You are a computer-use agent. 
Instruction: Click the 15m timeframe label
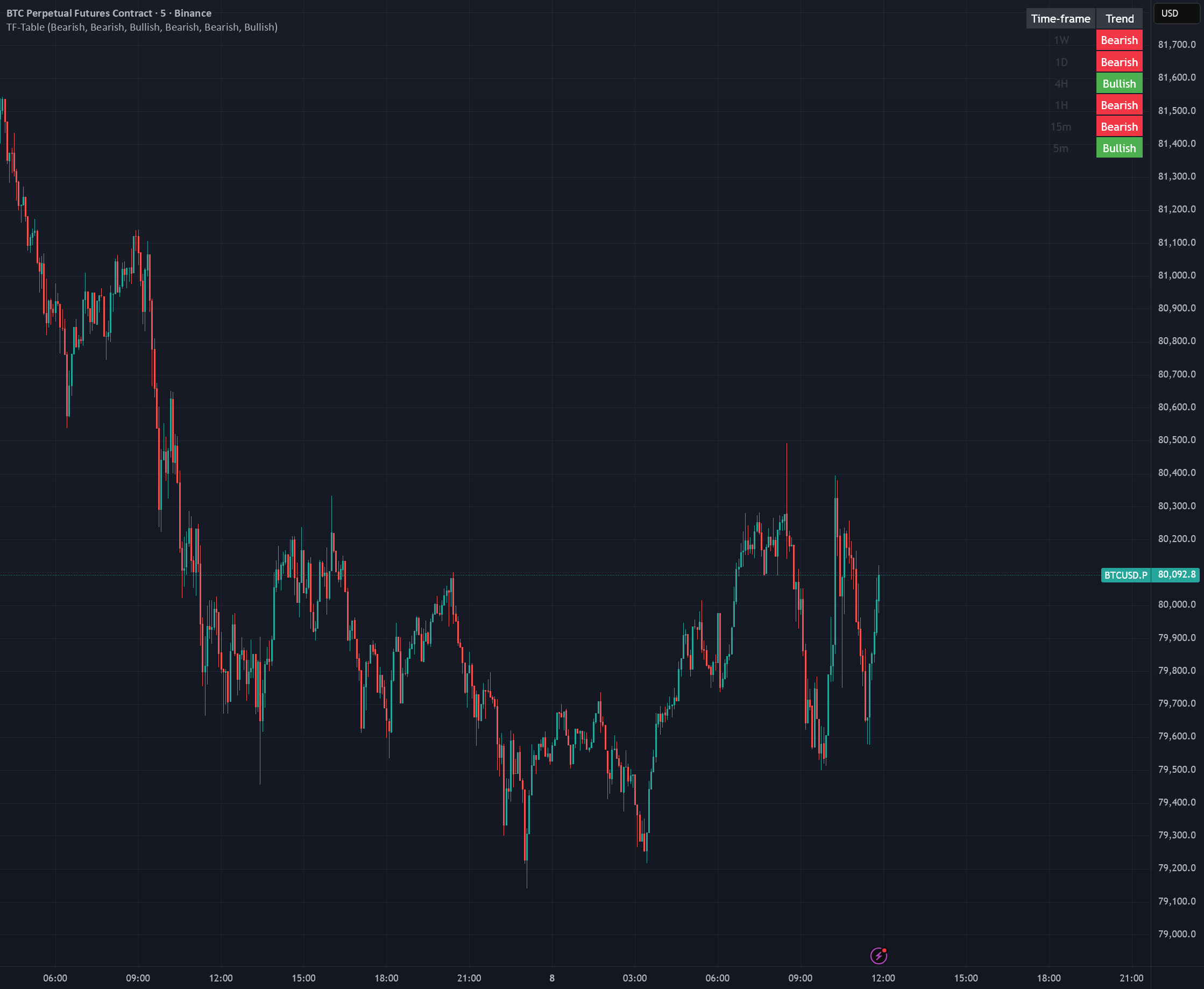1061,127
